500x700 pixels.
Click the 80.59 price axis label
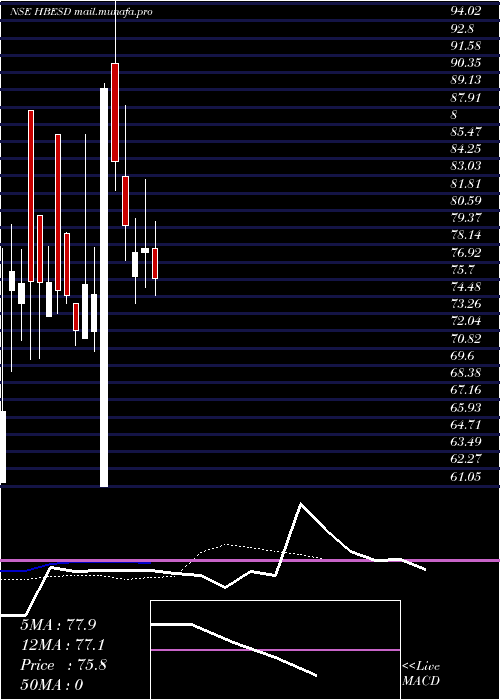click(466, 200)
